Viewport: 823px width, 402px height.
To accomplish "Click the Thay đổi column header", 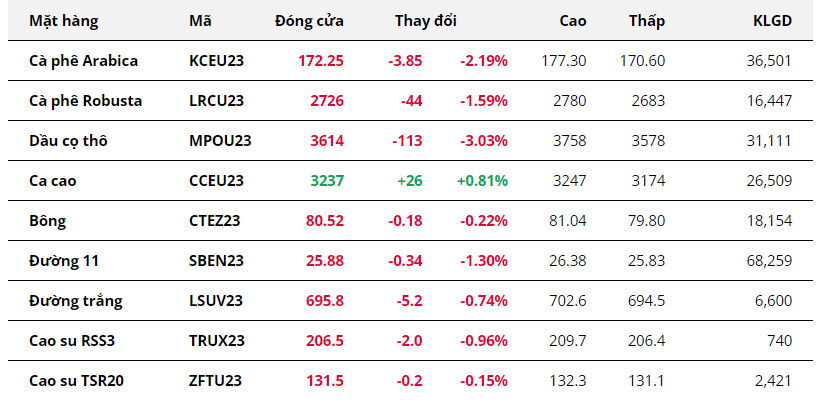I will point(424,20).
